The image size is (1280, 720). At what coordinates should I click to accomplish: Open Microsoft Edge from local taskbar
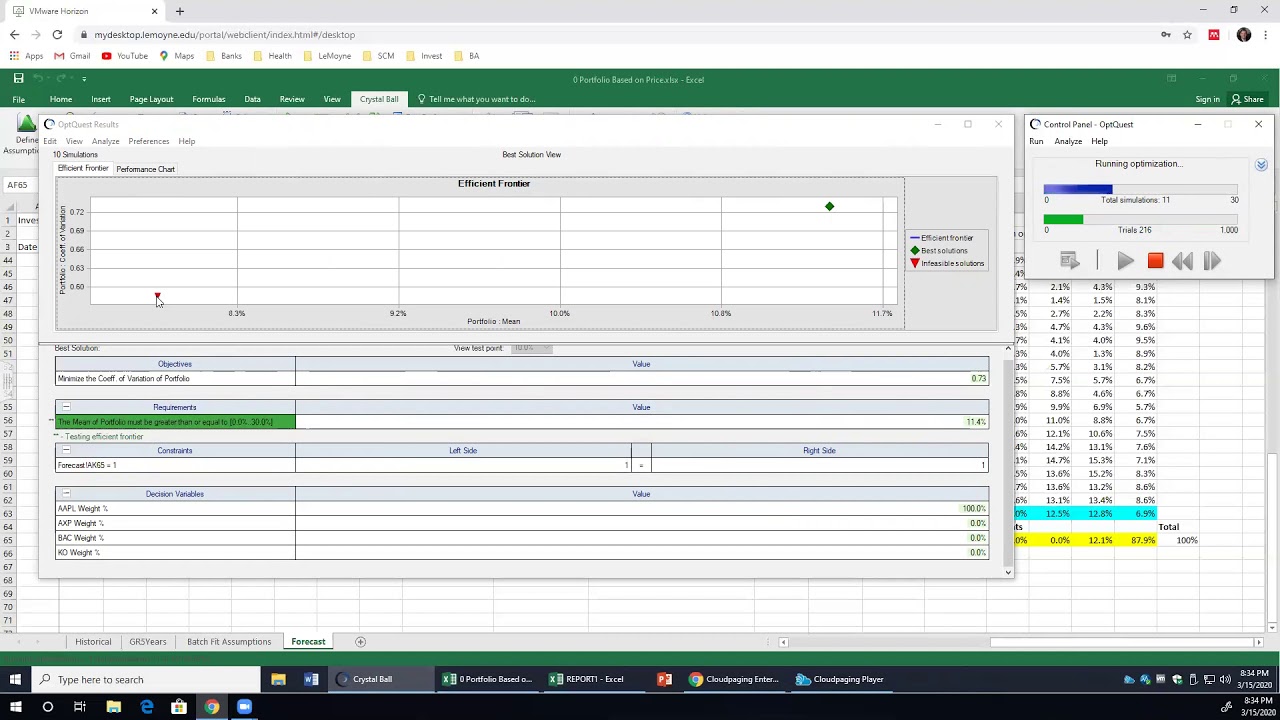coord(147,707)
